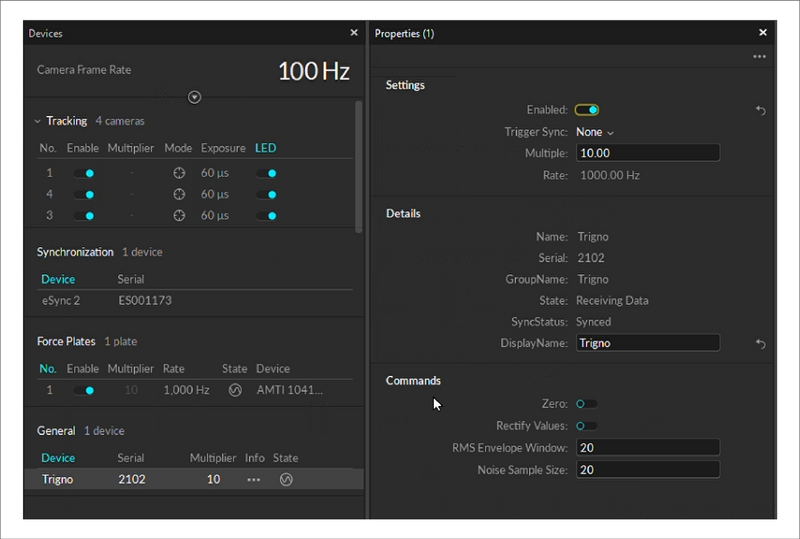Open the Trigno Info ellipsis icon

(x=254, y=479)
